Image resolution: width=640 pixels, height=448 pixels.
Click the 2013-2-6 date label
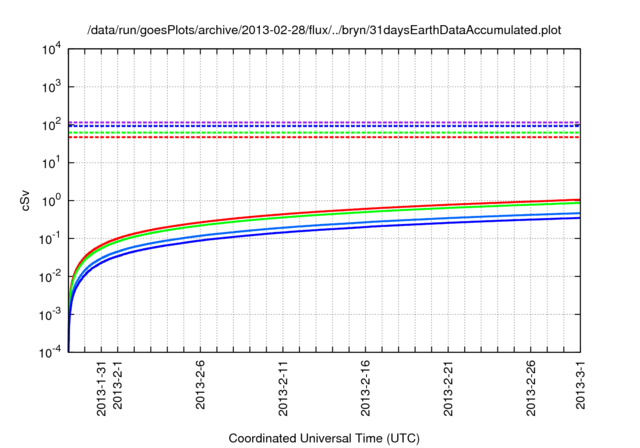pos(200,385)
